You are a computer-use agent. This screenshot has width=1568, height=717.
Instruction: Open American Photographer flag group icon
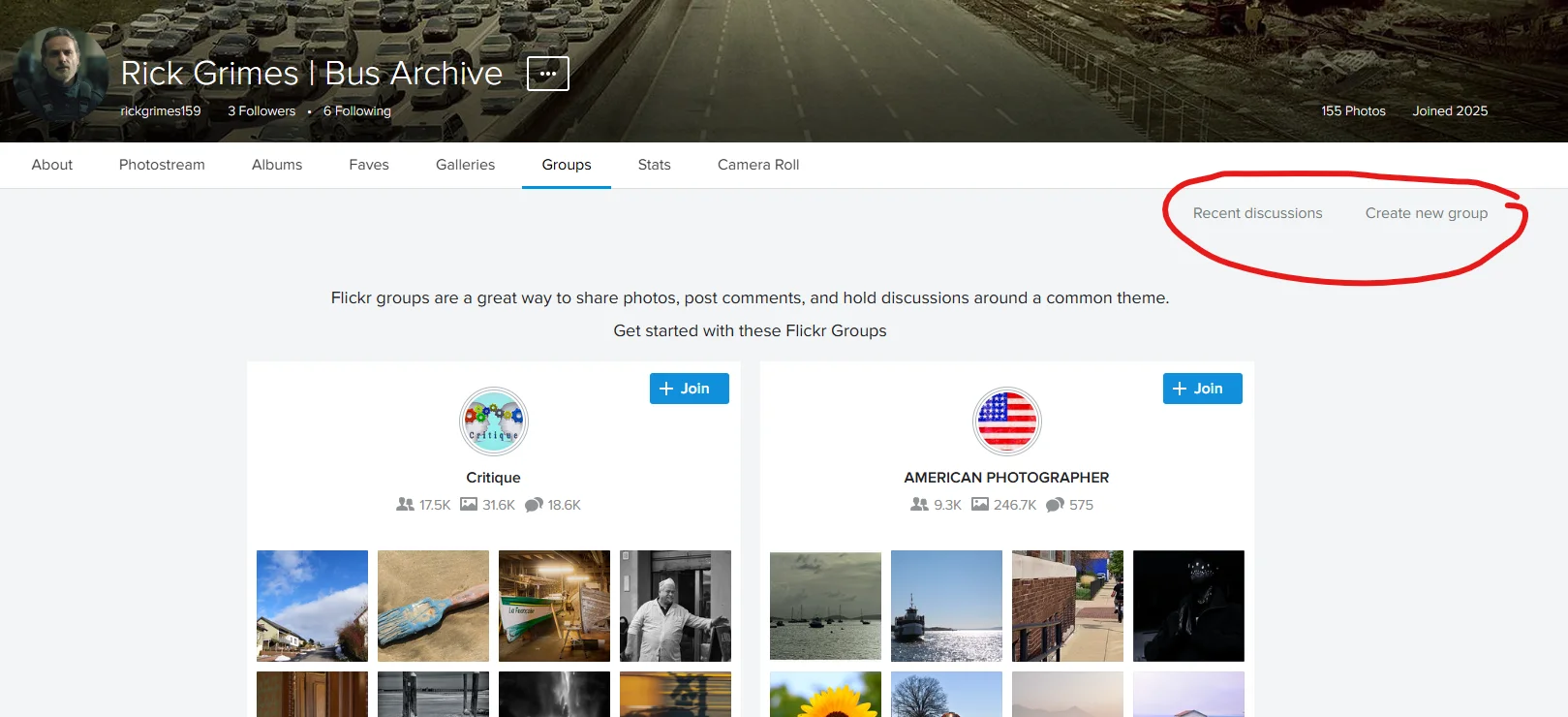(1006, 421)
